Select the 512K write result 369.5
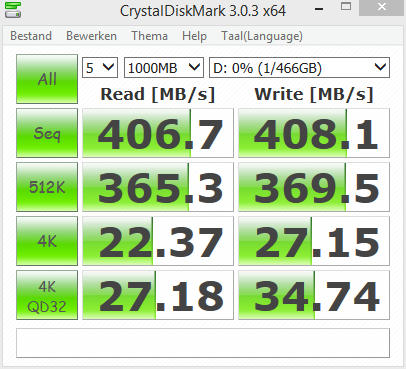This screenshot has height=369, width=406. (314, 187)
